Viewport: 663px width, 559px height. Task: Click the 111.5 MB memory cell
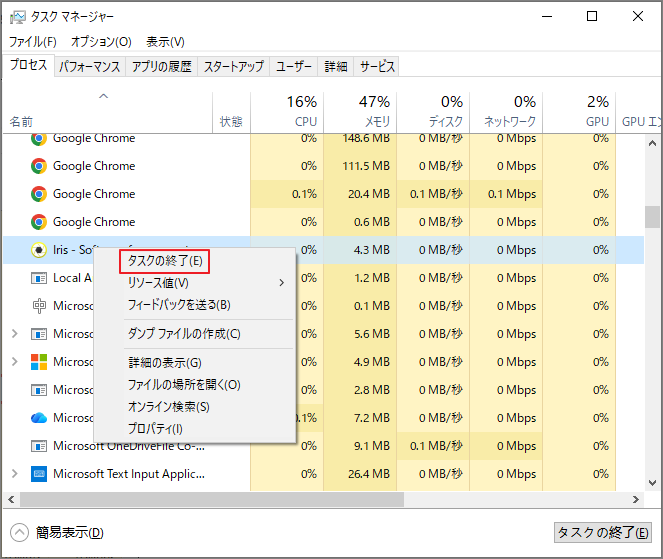(x=360, y=166)
